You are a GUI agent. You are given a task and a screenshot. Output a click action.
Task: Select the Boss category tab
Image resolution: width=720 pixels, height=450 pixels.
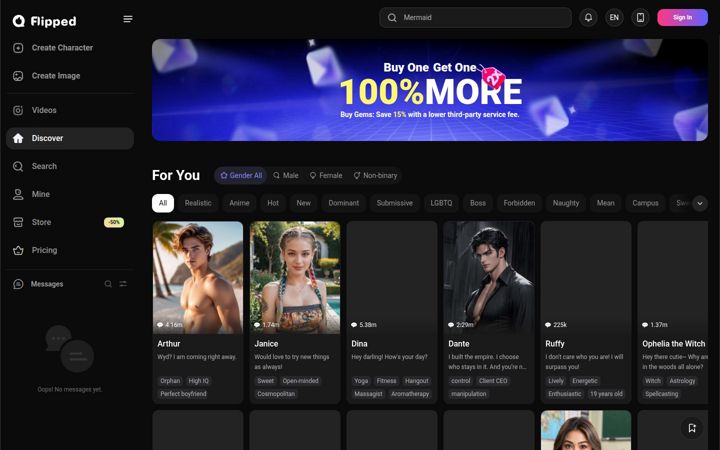[478, 203]
